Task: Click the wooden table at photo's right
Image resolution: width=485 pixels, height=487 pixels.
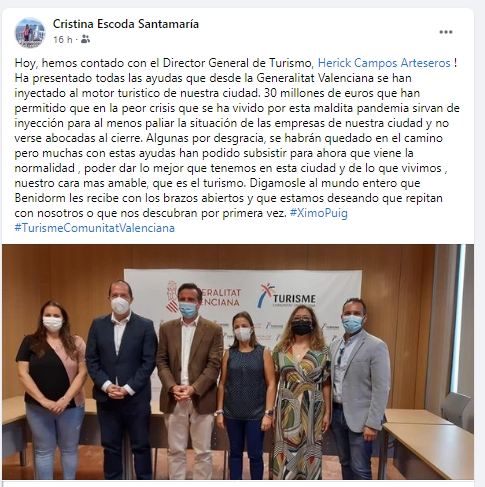Action: point(427,443)
